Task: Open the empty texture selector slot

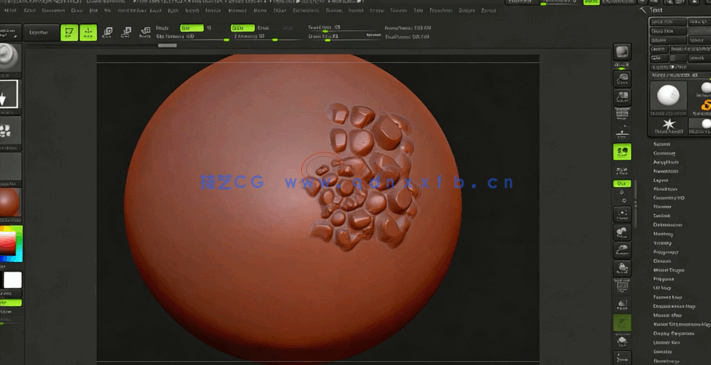Action: pyautogui.click(x=10, y=167)
